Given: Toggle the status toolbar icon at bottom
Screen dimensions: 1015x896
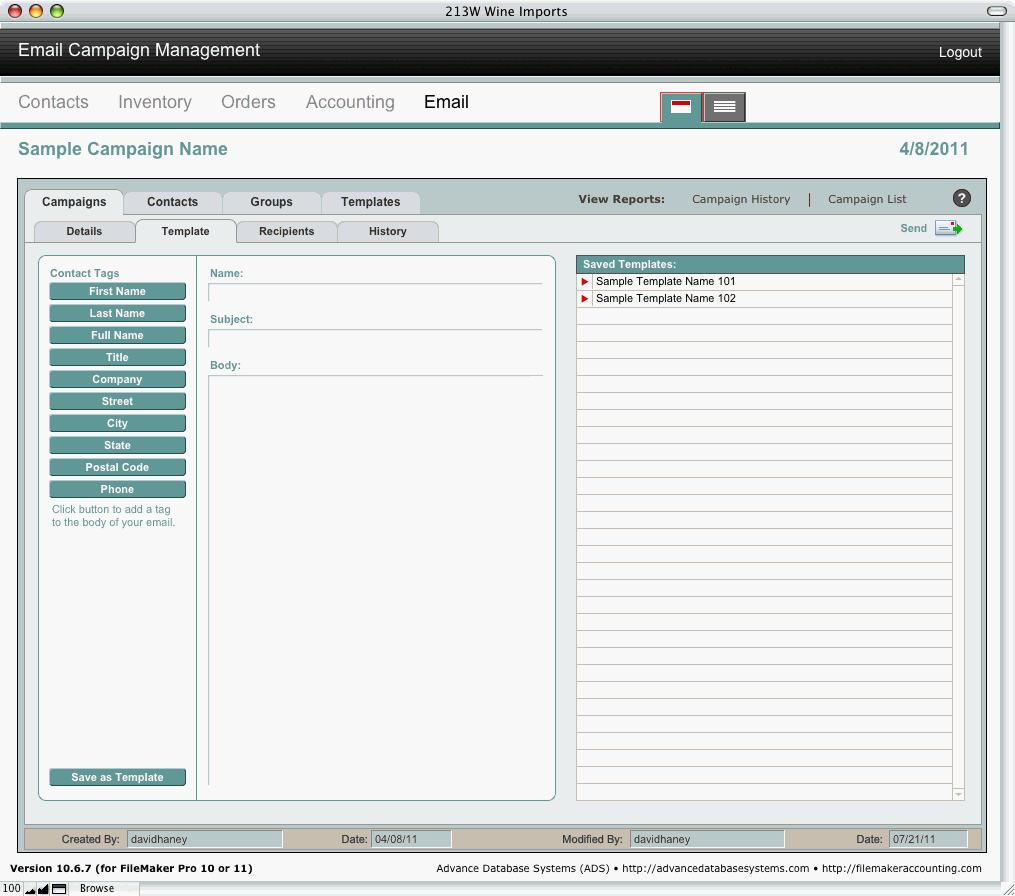Looking at the screenshot, I should (59, 889).
